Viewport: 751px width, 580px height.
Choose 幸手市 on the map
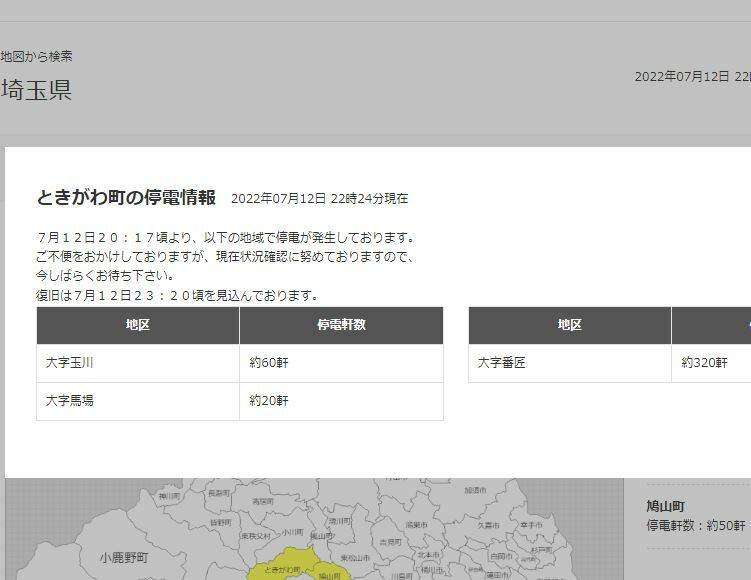[x=531, y=524]
